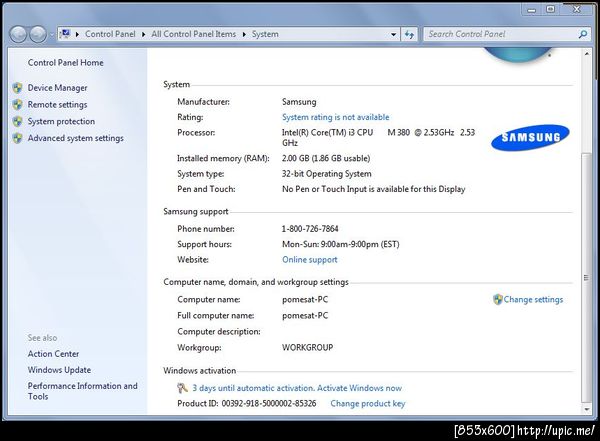Click shield icon beside Remote settings
The width and height of the screenshot is (600, 441).
pyautogui.click(x=17, y=104)
